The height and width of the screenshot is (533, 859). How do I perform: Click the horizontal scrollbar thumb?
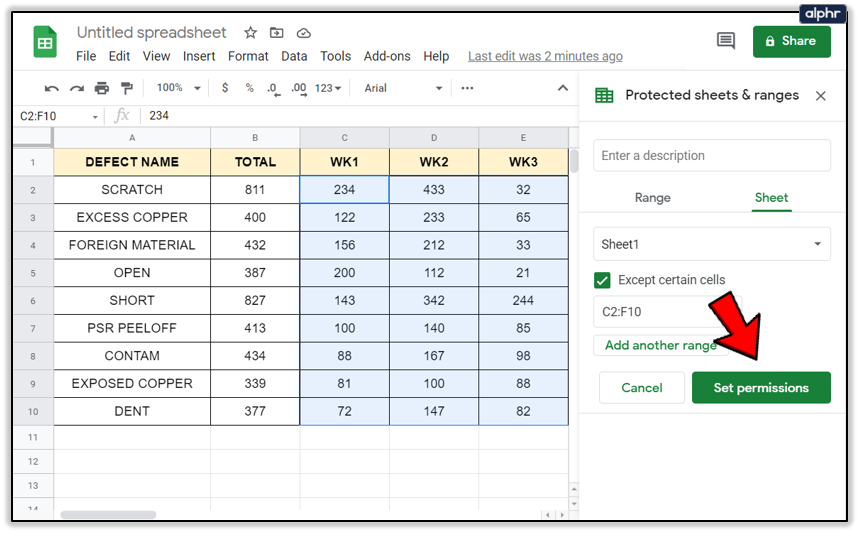108,515
